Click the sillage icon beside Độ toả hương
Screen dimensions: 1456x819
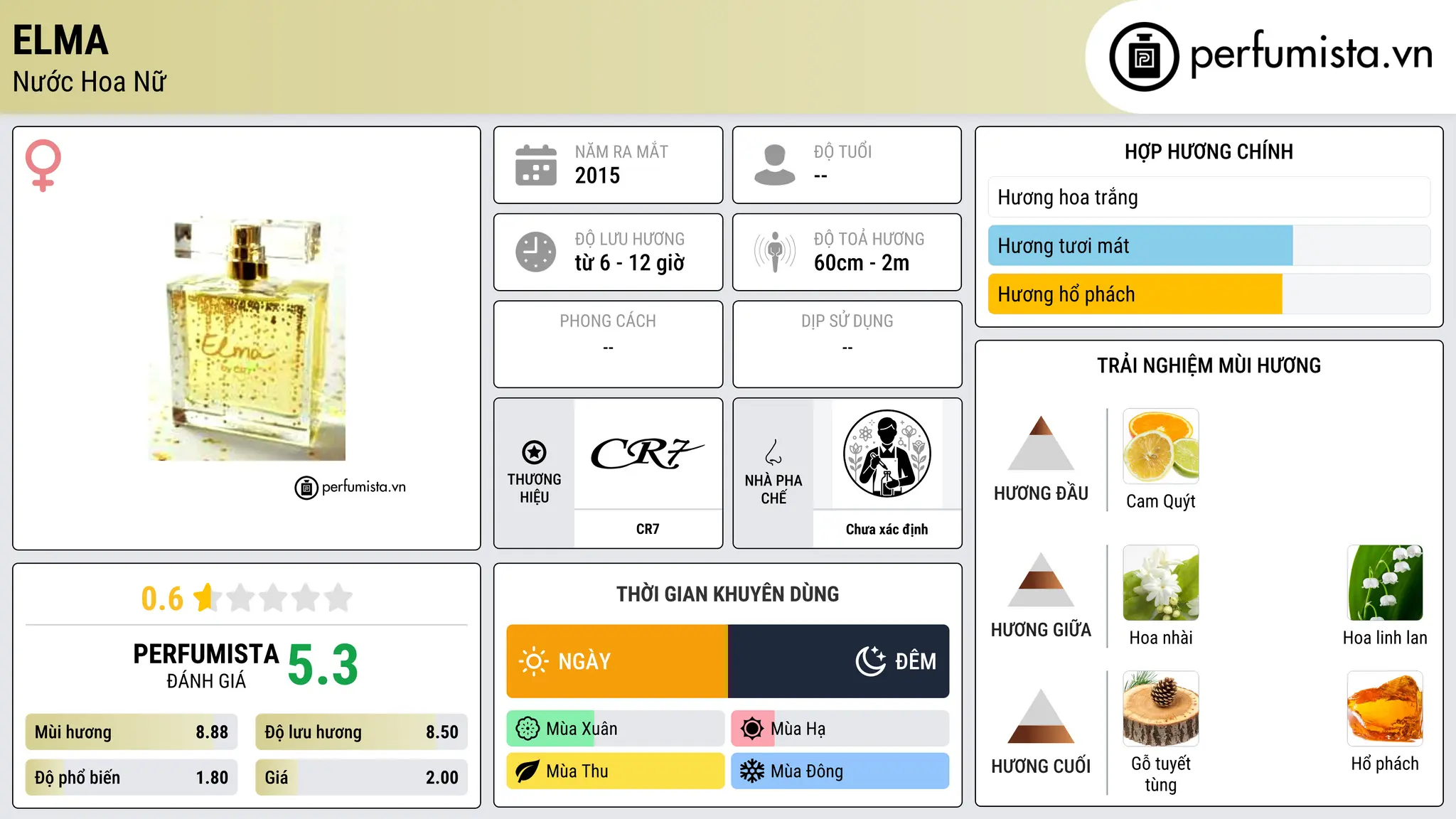pos(775,252)
